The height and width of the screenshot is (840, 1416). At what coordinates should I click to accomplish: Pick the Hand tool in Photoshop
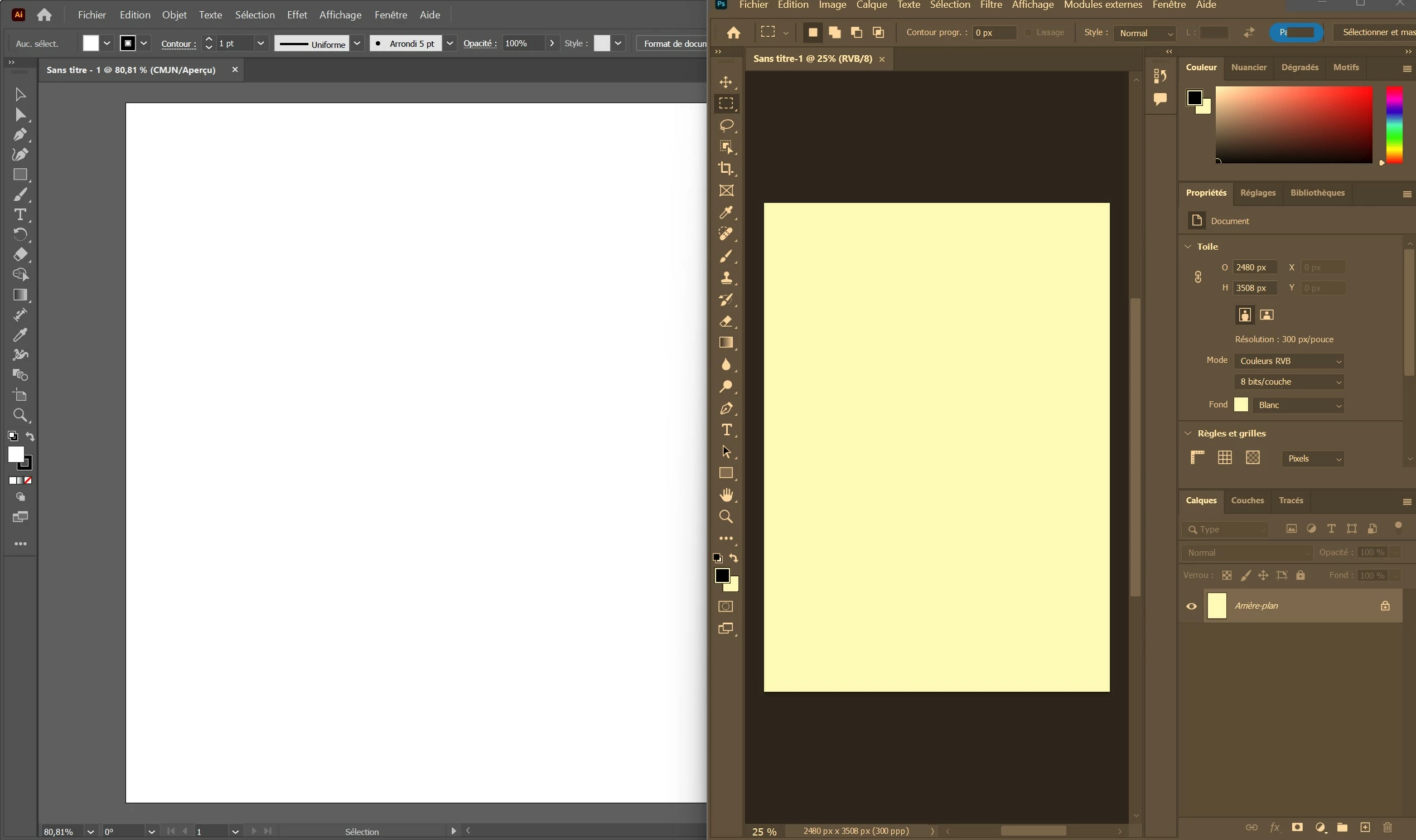726,496
